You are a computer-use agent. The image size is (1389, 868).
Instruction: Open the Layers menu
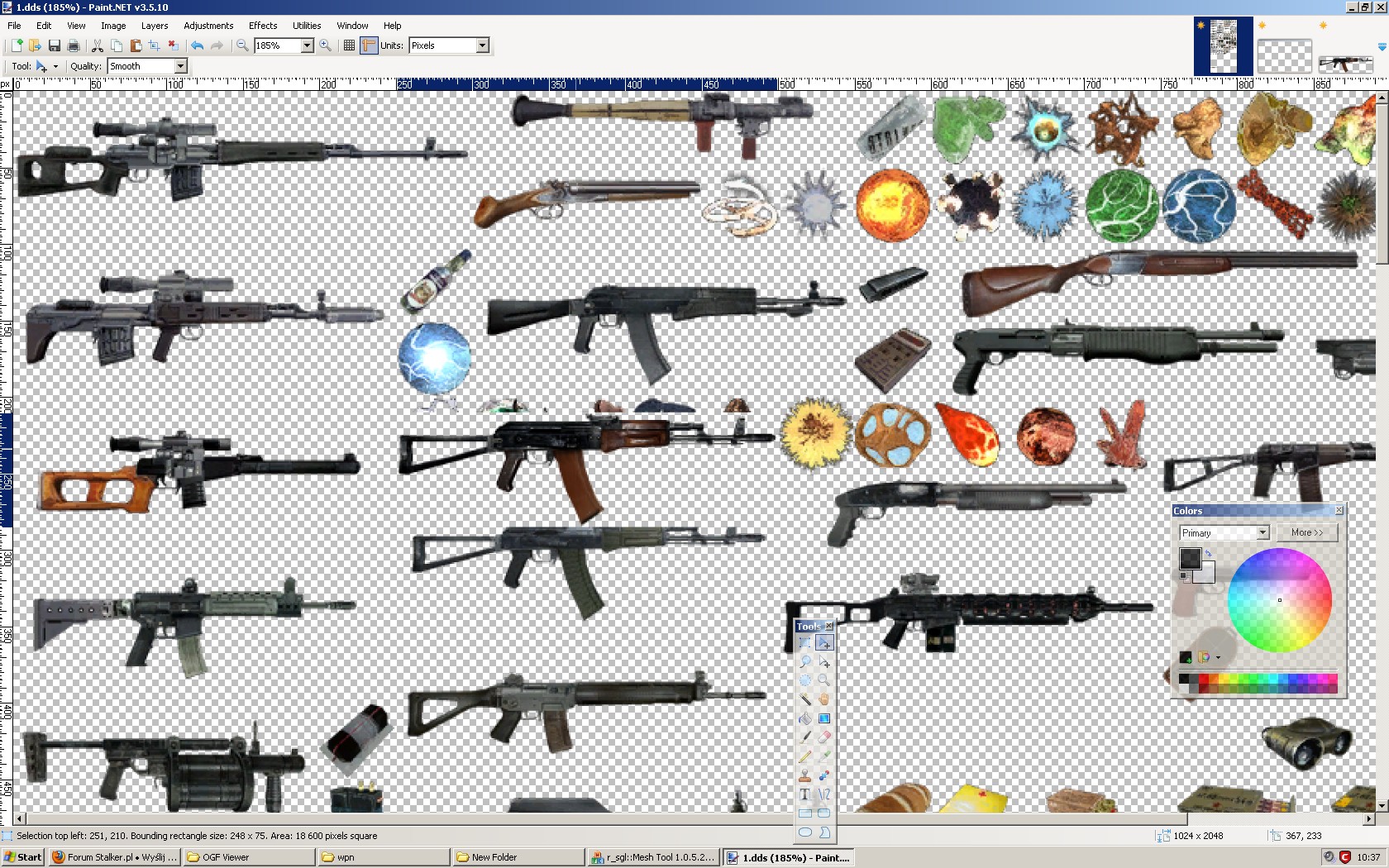(x=155, y=26)
